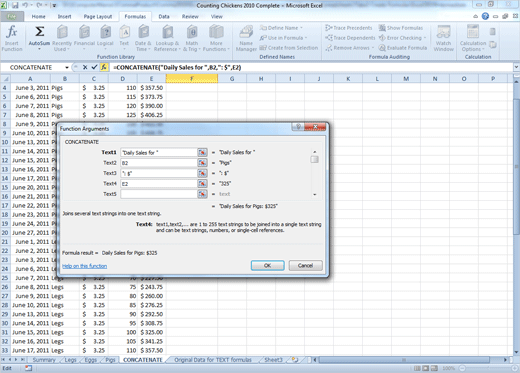
Task: Click OK in Function Arguments dialog
Action: click(x=267, y=265)
